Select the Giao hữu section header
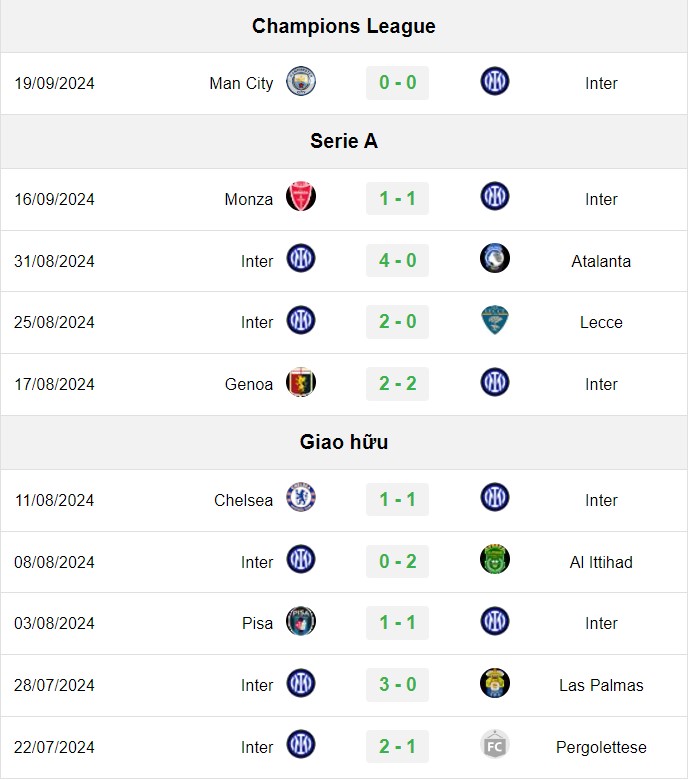Viewport: 688px width, 780px height. pyautogui.click(x=344, y=442)
